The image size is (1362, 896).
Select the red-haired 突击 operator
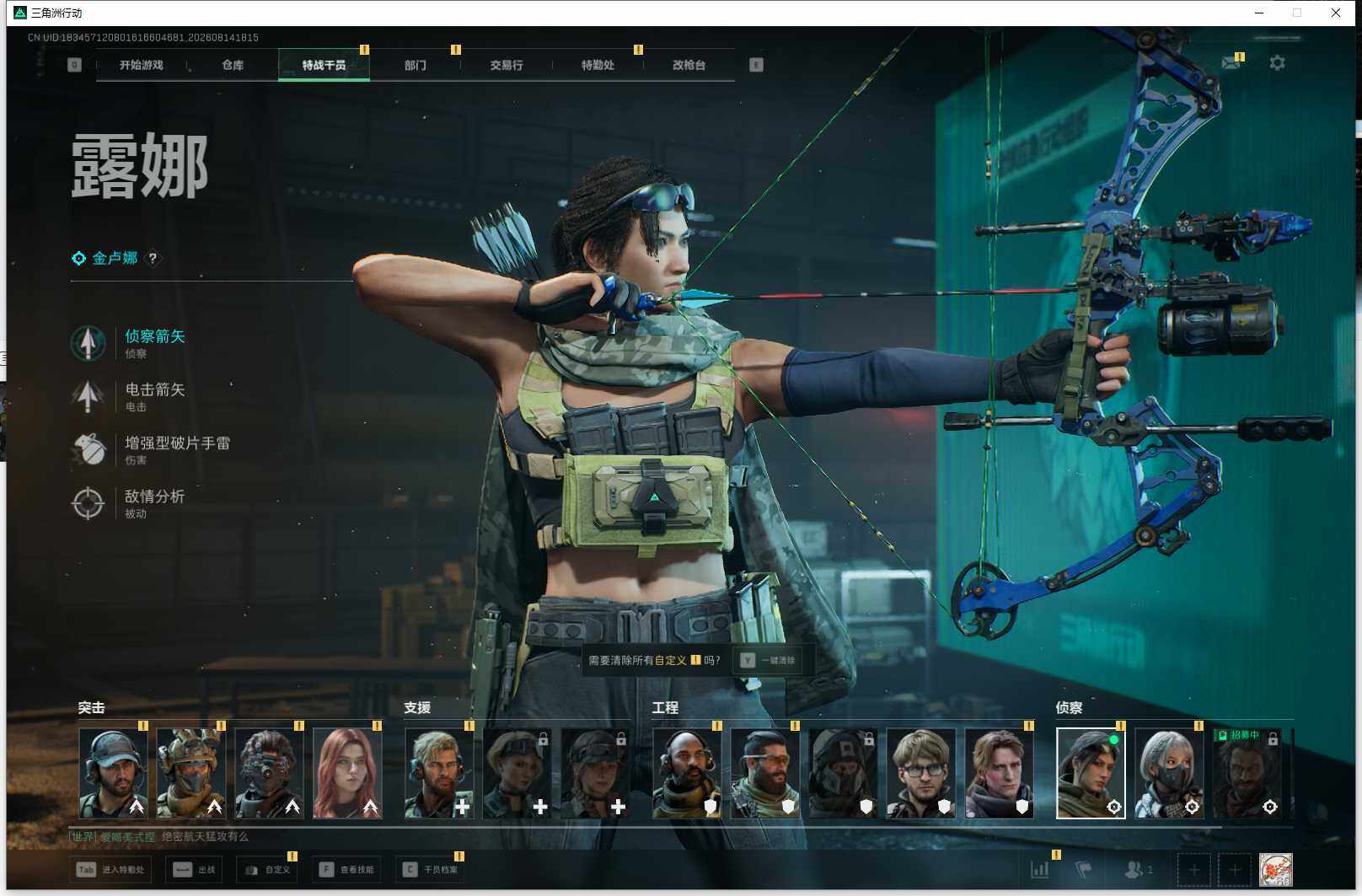click(x=347, y=774)
